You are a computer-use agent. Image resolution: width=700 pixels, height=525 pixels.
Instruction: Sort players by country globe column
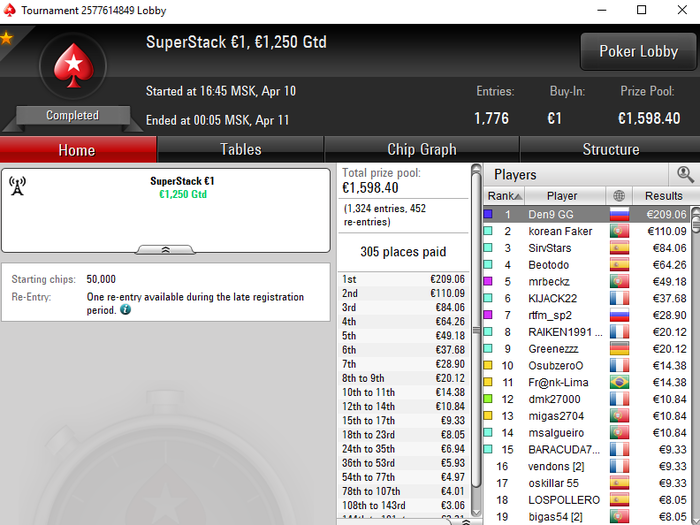coord(618,196)
